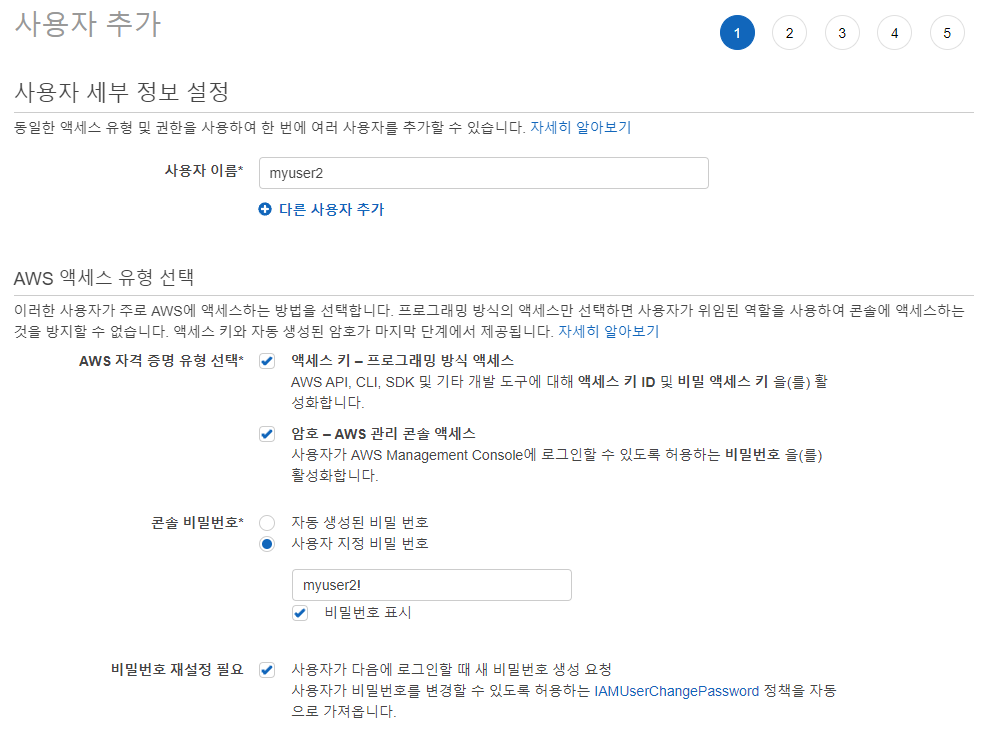Screen dimensions: 983x746
Task: Go to wizard step 5 circle
Action: pos(947,33)
